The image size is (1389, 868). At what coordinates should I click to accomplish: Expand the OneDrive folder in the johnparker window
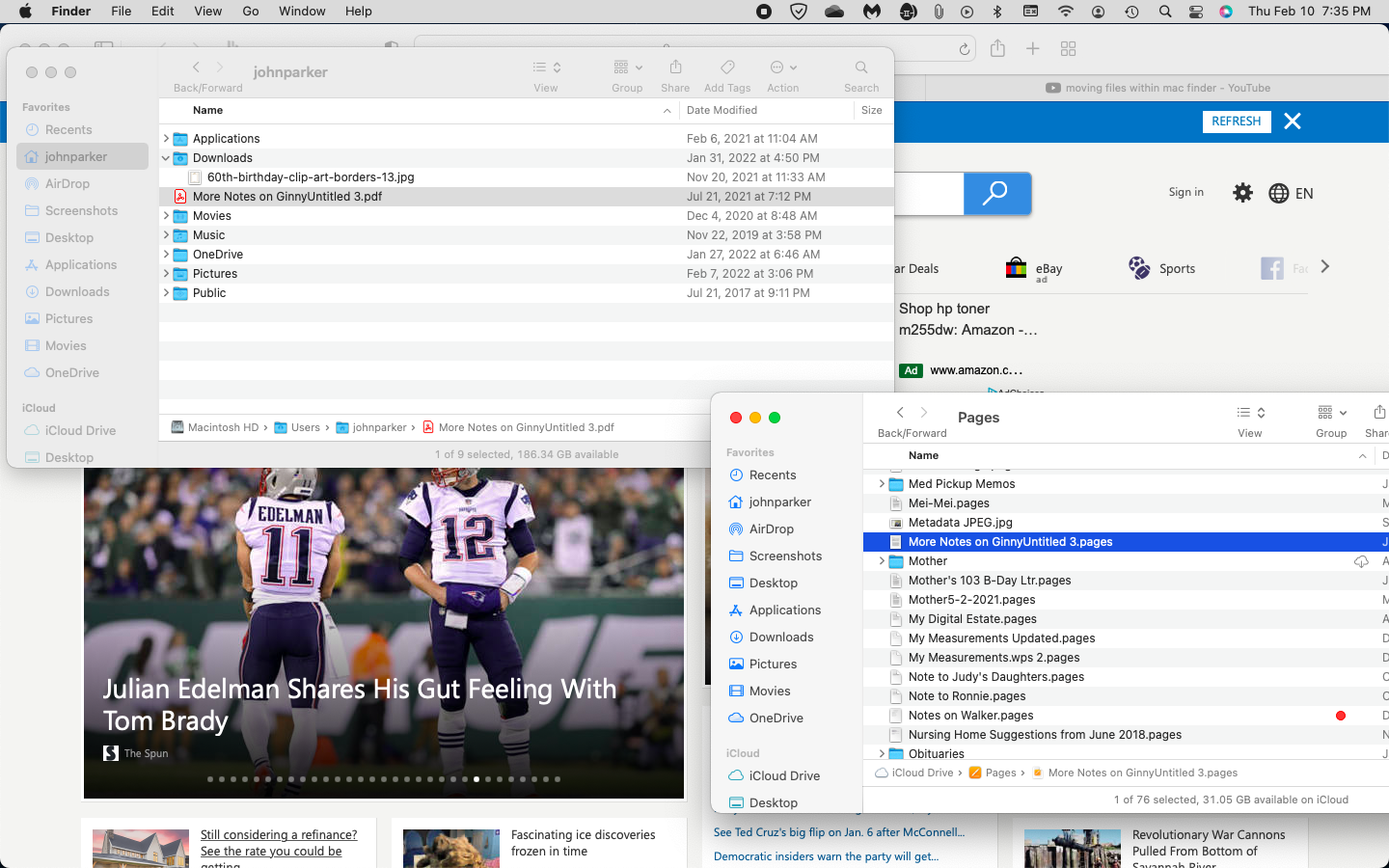[x=166, y=255]
